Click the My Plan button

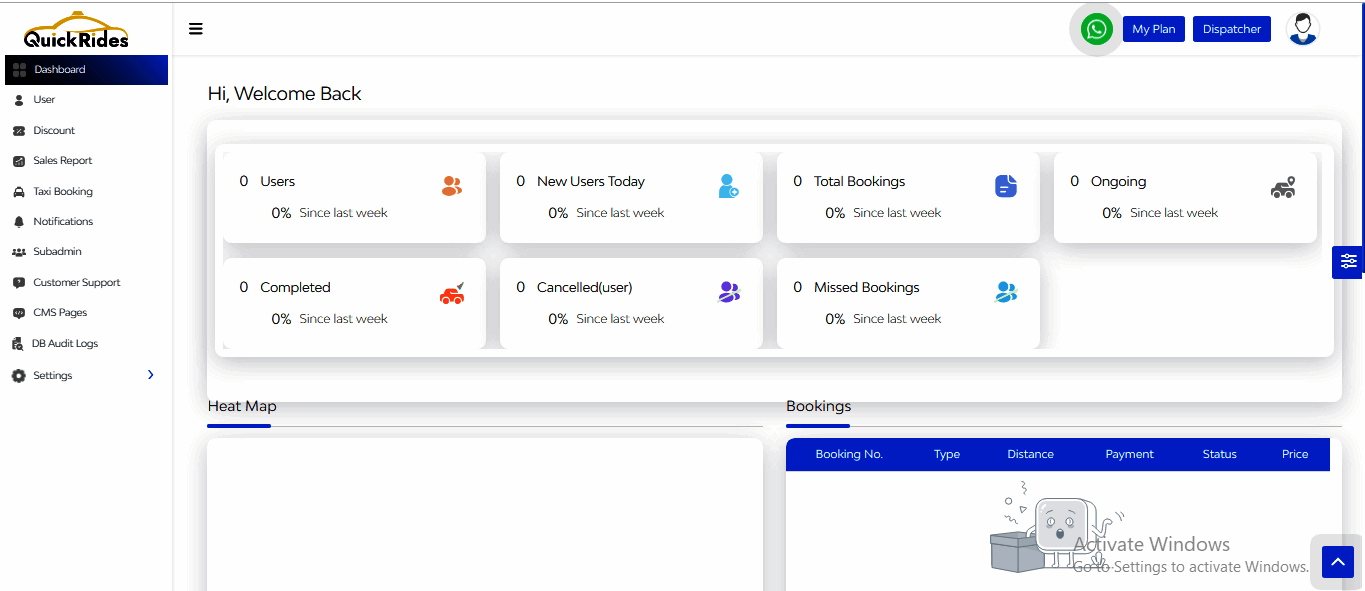pyautogui.click(x=1154, y=29)
